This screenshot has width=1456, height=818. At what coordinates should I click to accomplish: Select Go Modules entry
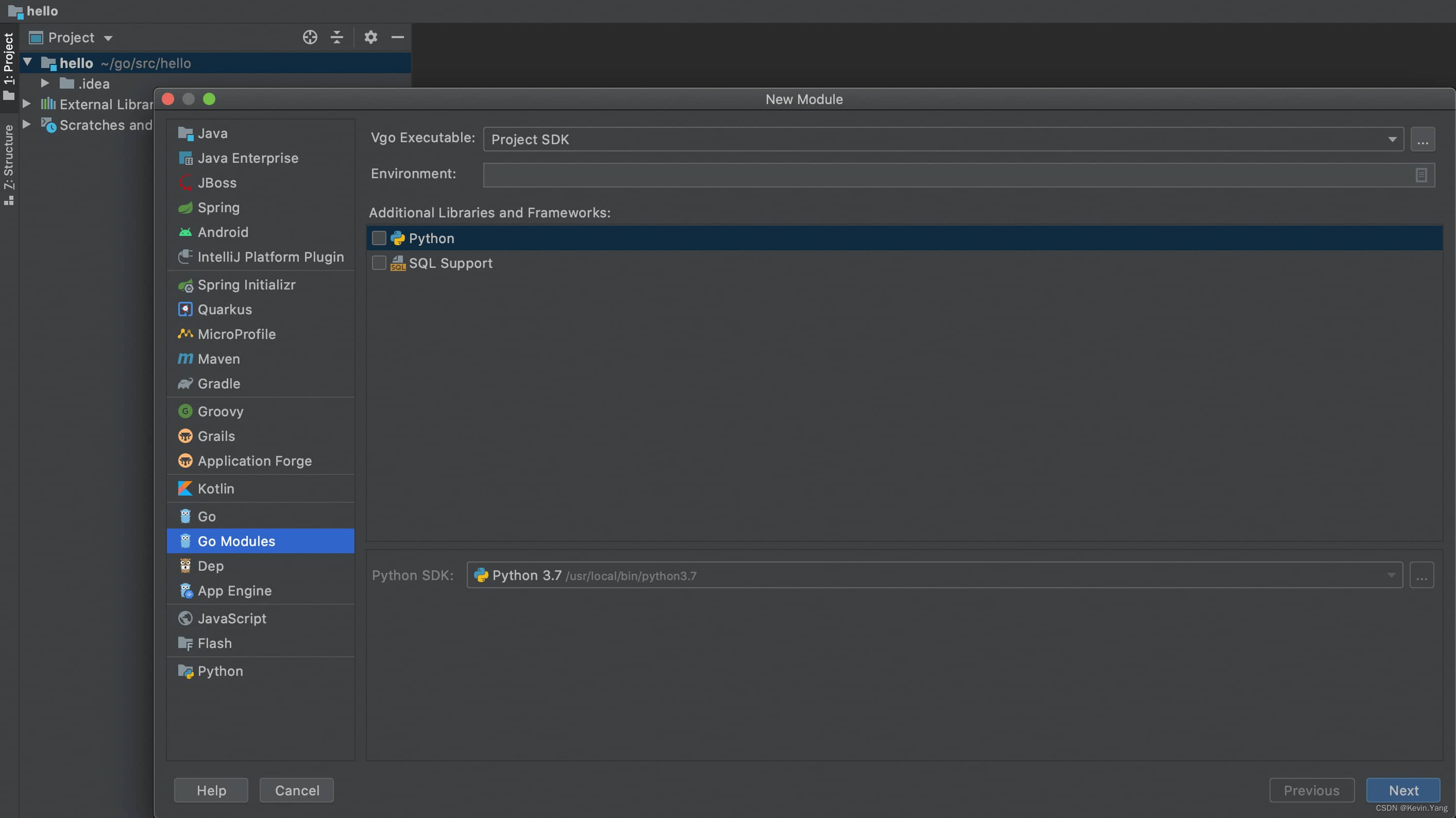coord(261,541)
